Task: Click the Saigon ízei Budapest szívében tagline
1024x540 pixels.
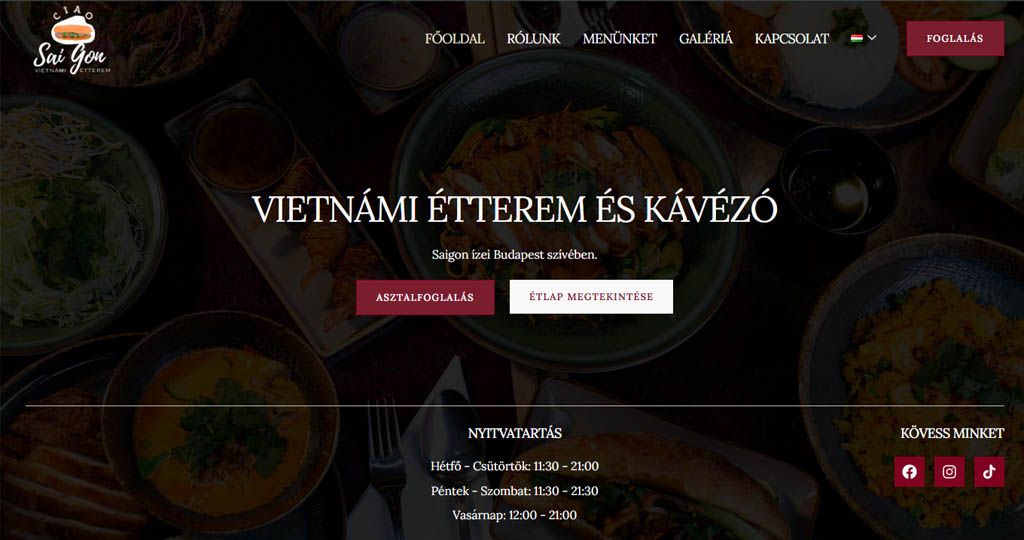Action: click(x=515, y=255)
